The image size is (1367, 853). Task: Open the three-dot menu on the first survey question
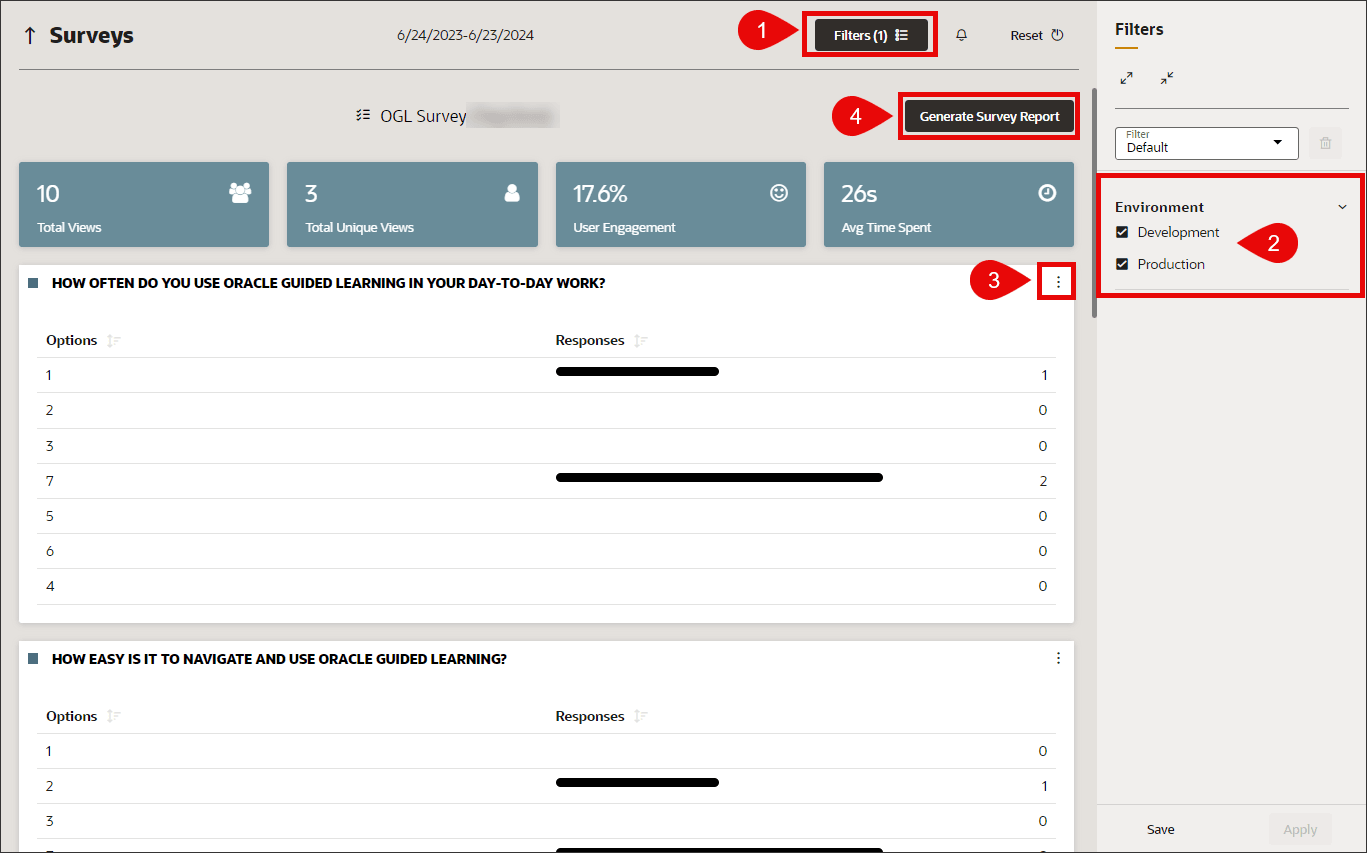tap(1057, 282)
